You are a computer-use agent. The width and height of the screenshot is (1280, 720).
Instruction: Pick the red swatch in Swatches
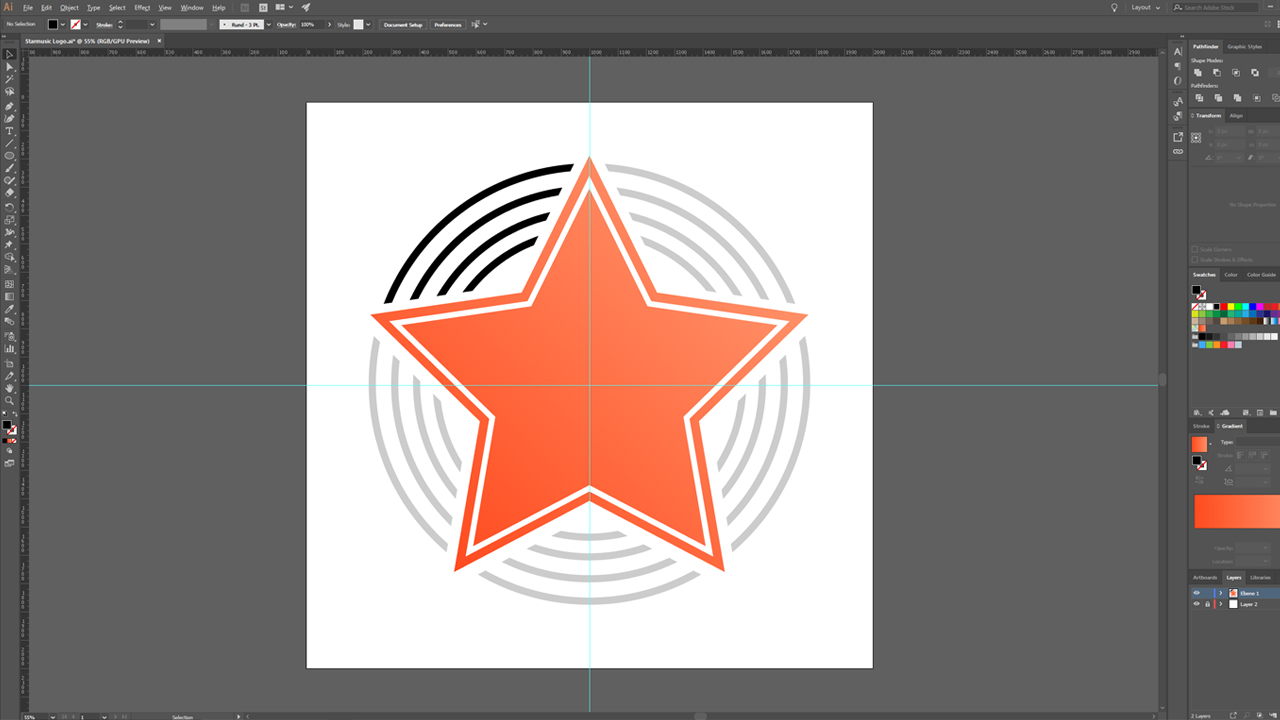pyautogui.click(x=1224, y=307)
